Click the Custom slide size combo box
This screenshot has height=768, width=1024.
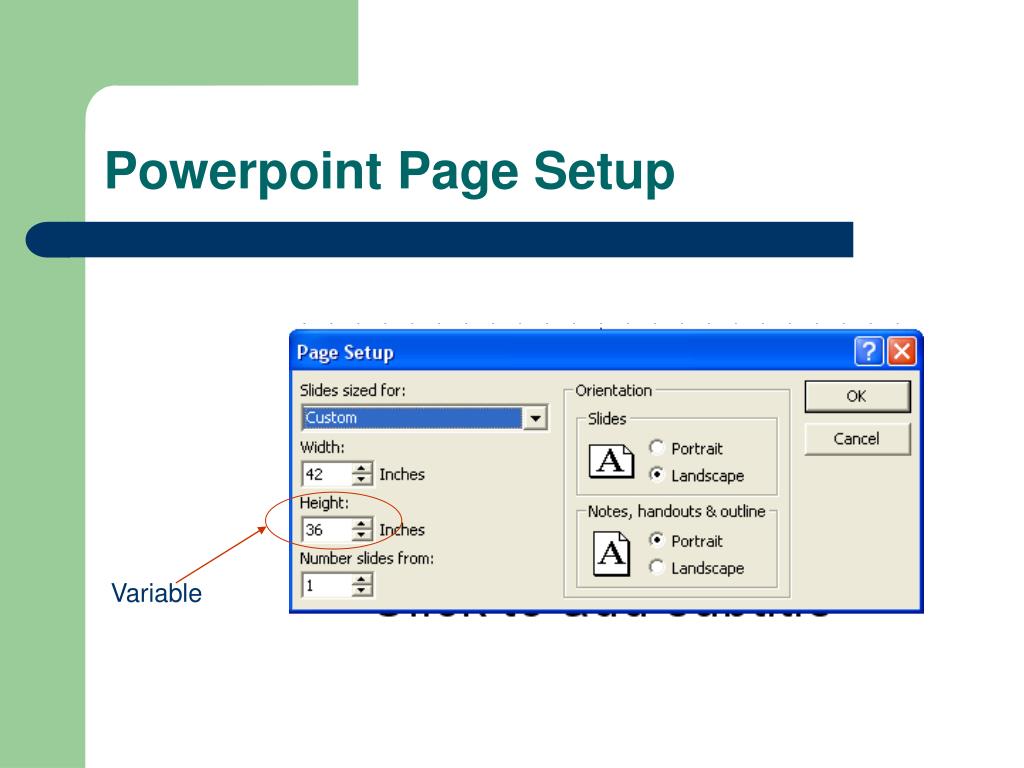pyautogui.click(x=424, y=418)
